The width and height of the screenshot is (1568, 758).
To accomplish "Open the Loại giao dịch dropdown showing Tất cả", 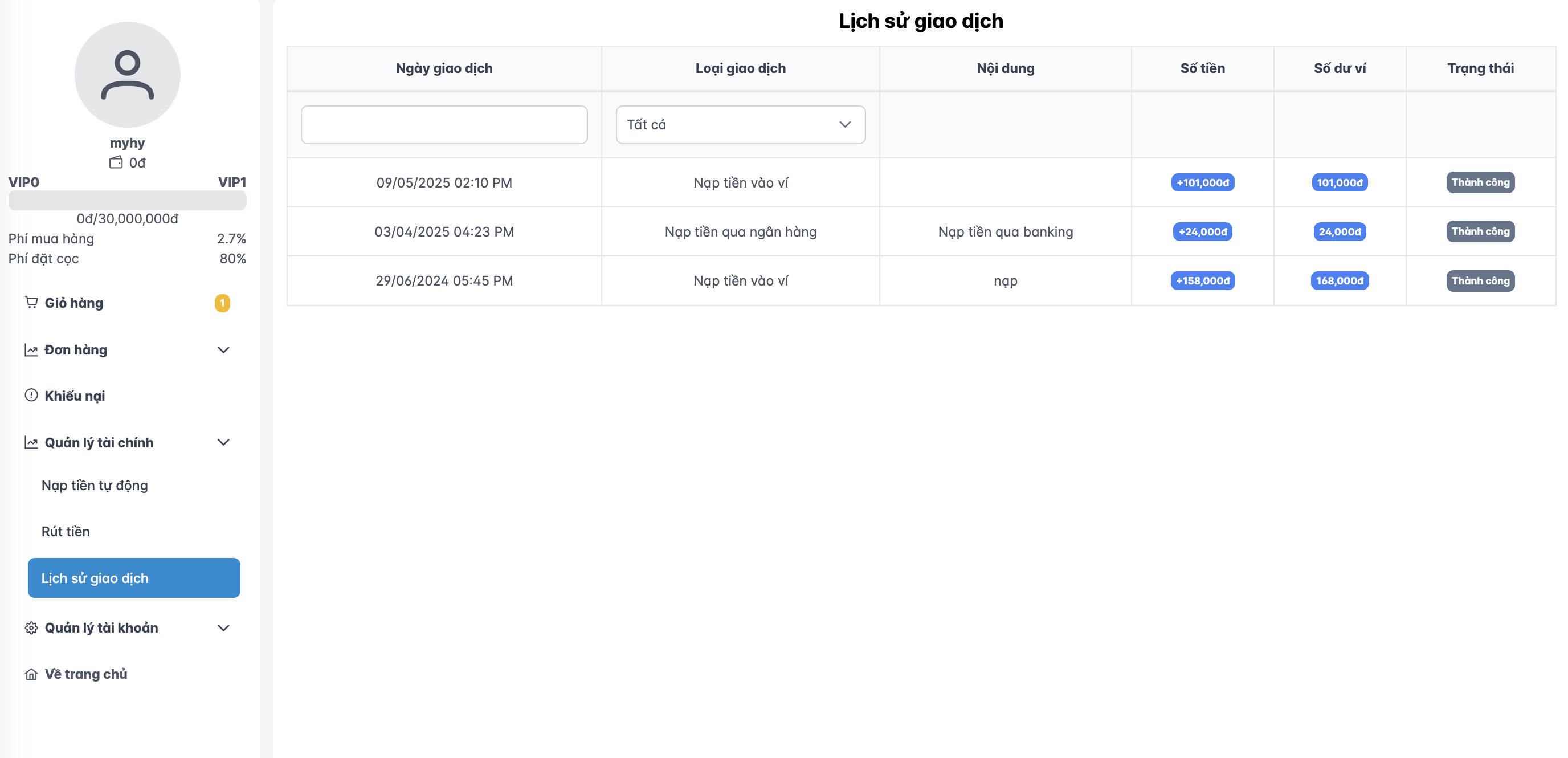I will tap(740, 124).
